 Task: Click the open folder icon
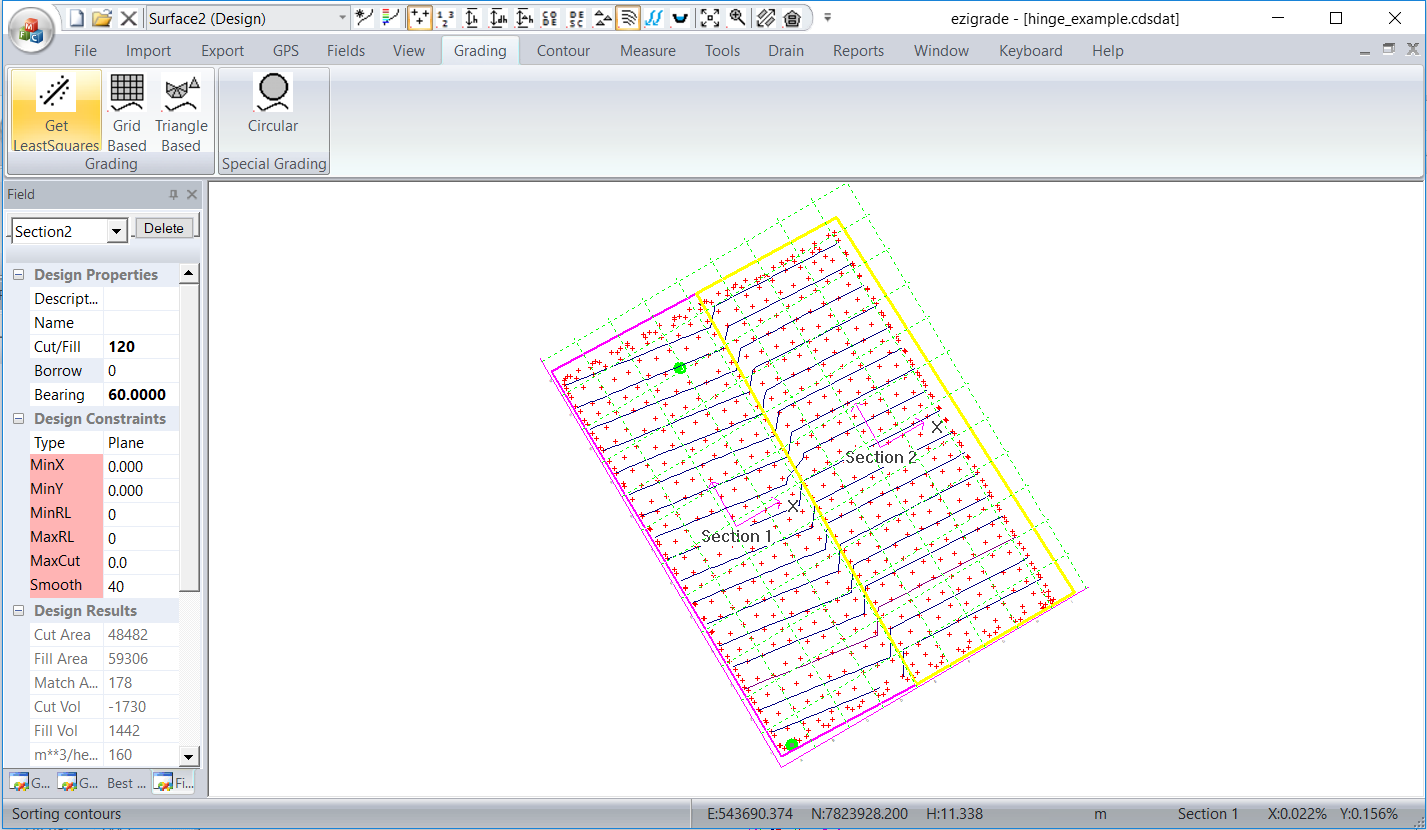(102, 18)
